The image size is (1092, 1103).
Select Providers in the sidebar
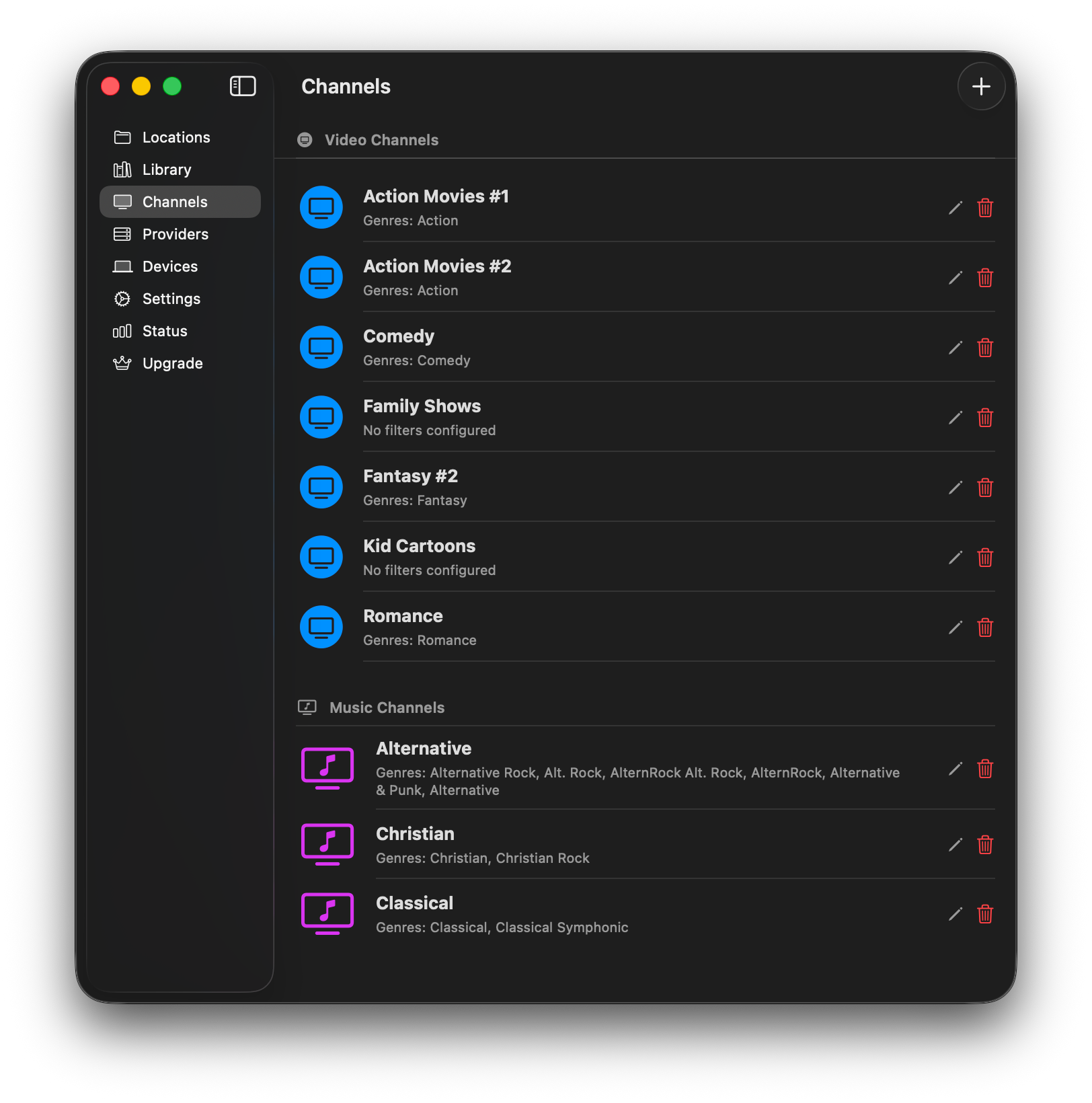175,234
